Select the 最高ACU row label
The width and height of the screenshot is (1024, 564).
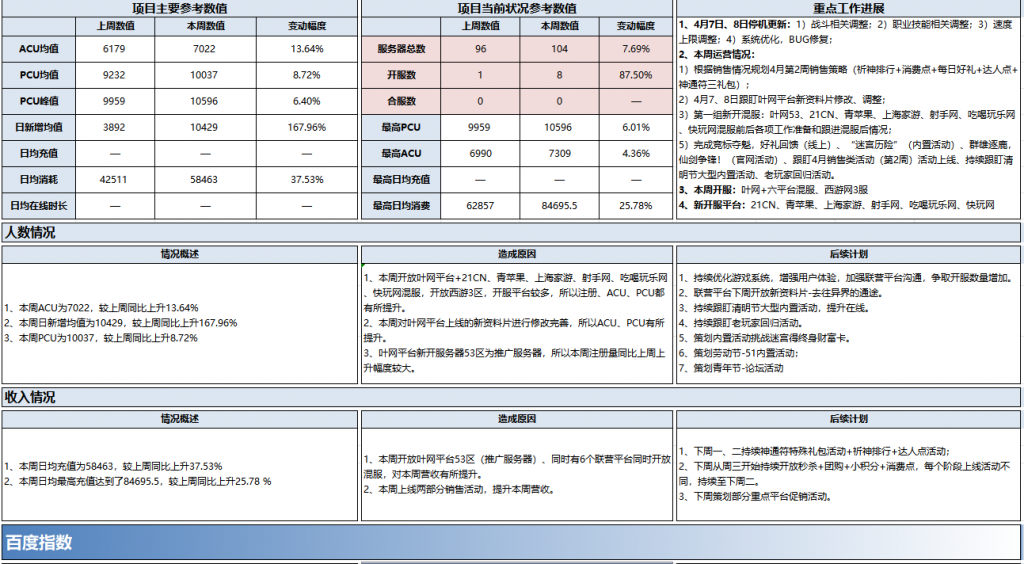pos(401,153)
